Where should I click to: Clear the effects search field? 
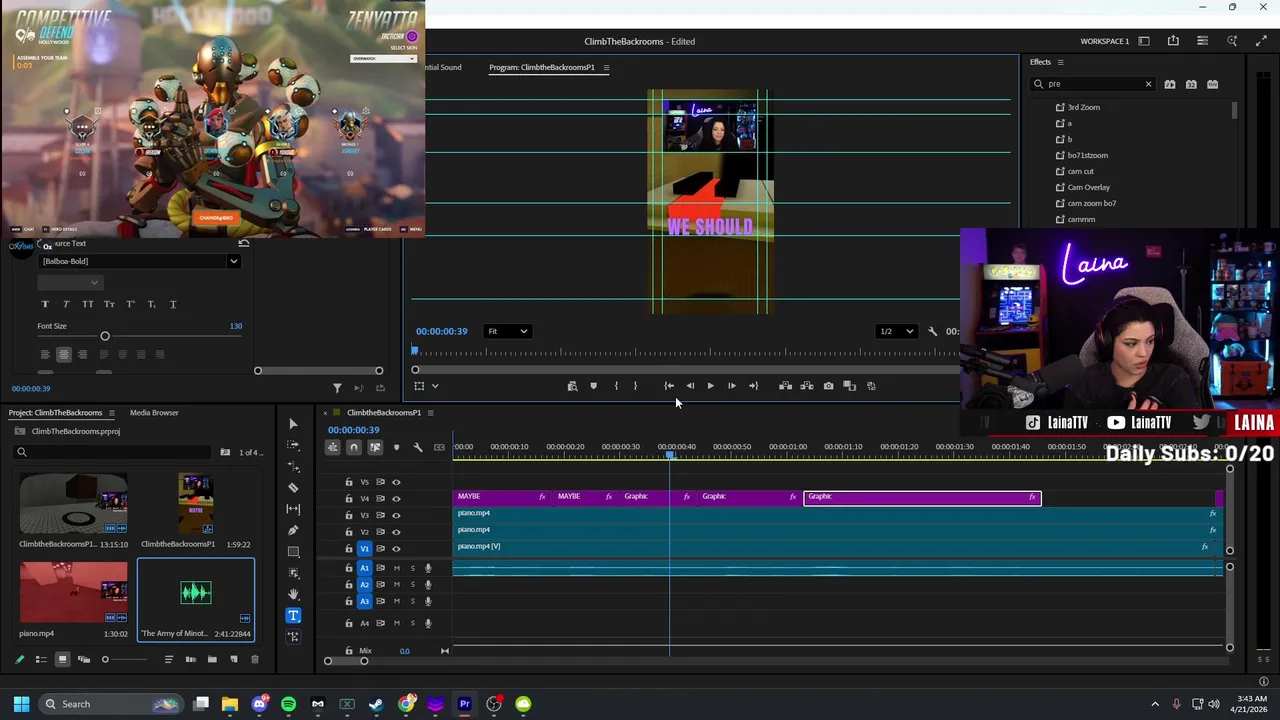(1148, 84)
